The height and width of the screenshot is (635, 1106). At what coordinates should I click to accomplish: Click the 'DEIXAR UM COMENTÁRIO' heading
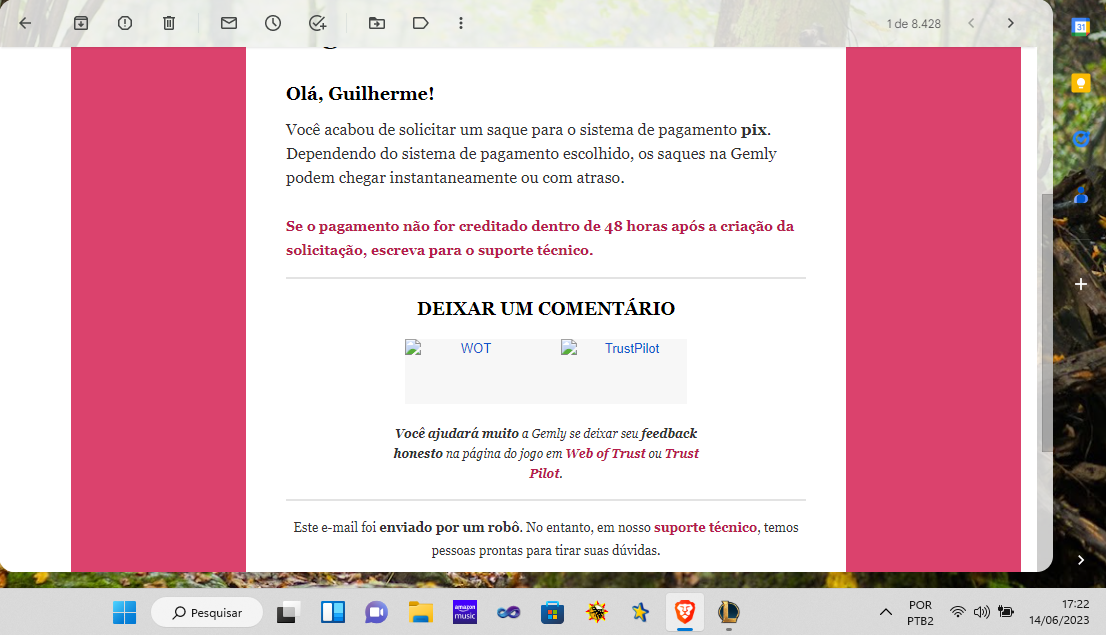click(546, 309)
